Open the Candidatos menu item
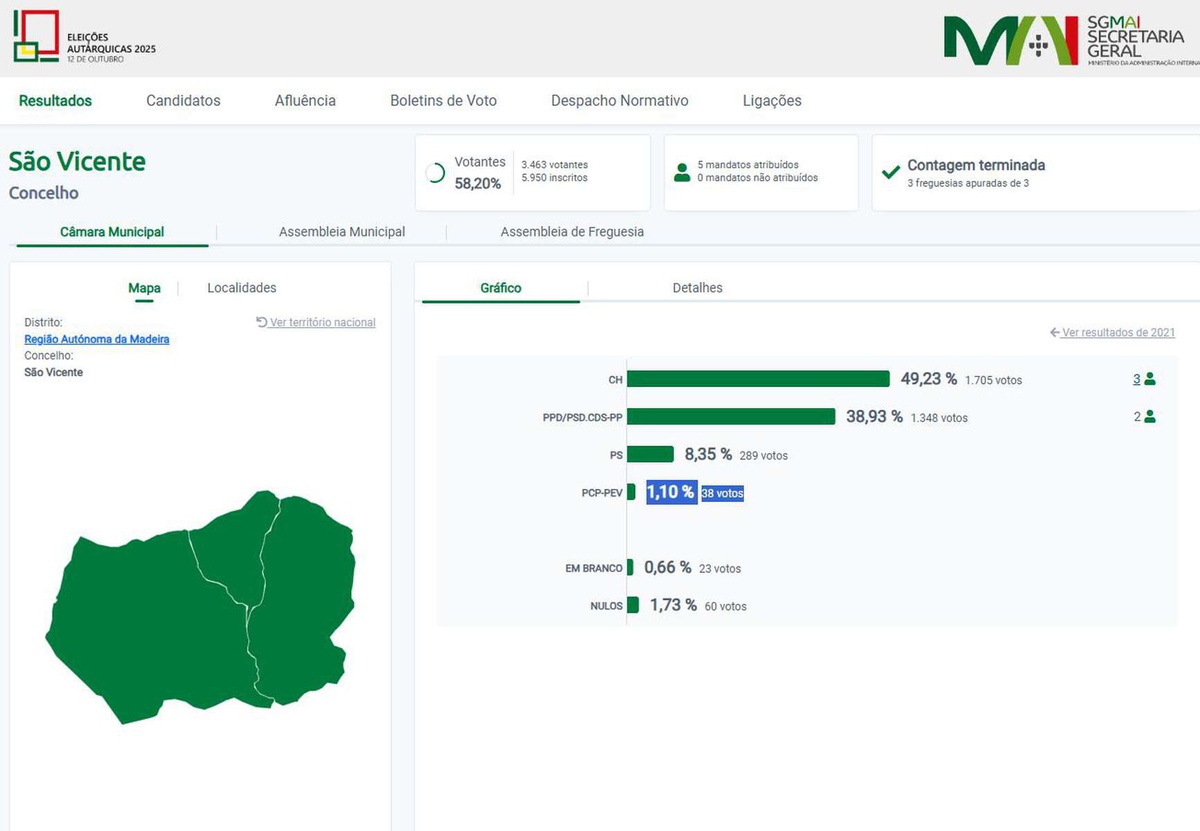 [x=183, y=101]
